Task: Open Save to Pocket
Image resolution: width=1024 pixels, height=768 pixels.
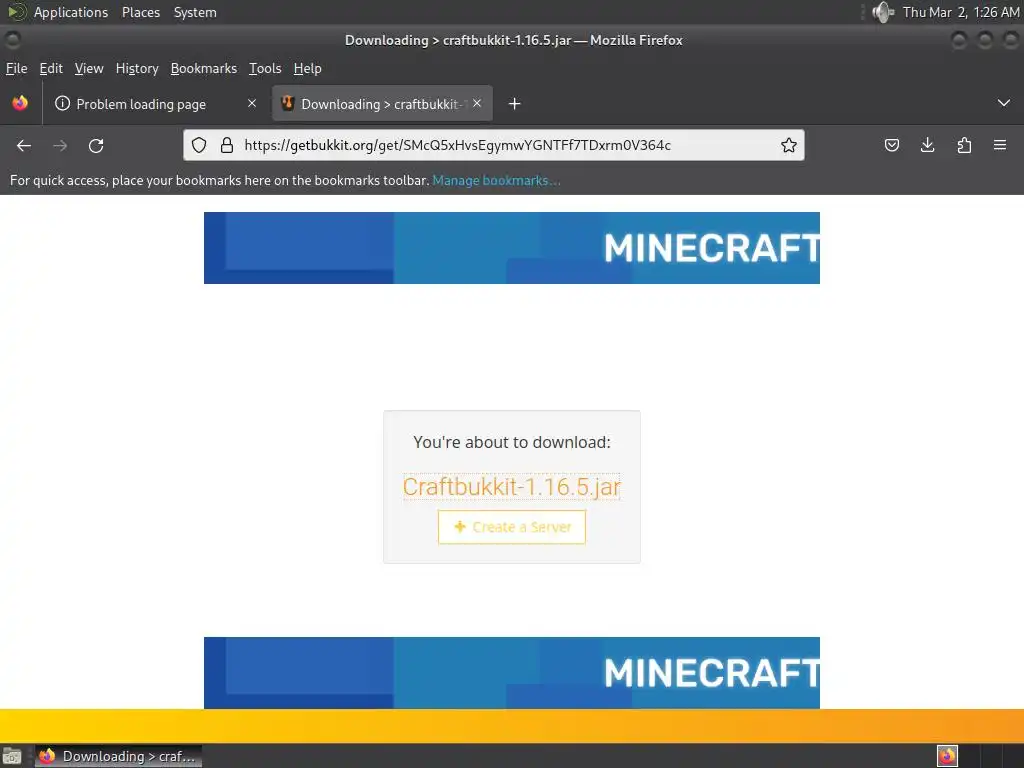Action: point(891,145)
